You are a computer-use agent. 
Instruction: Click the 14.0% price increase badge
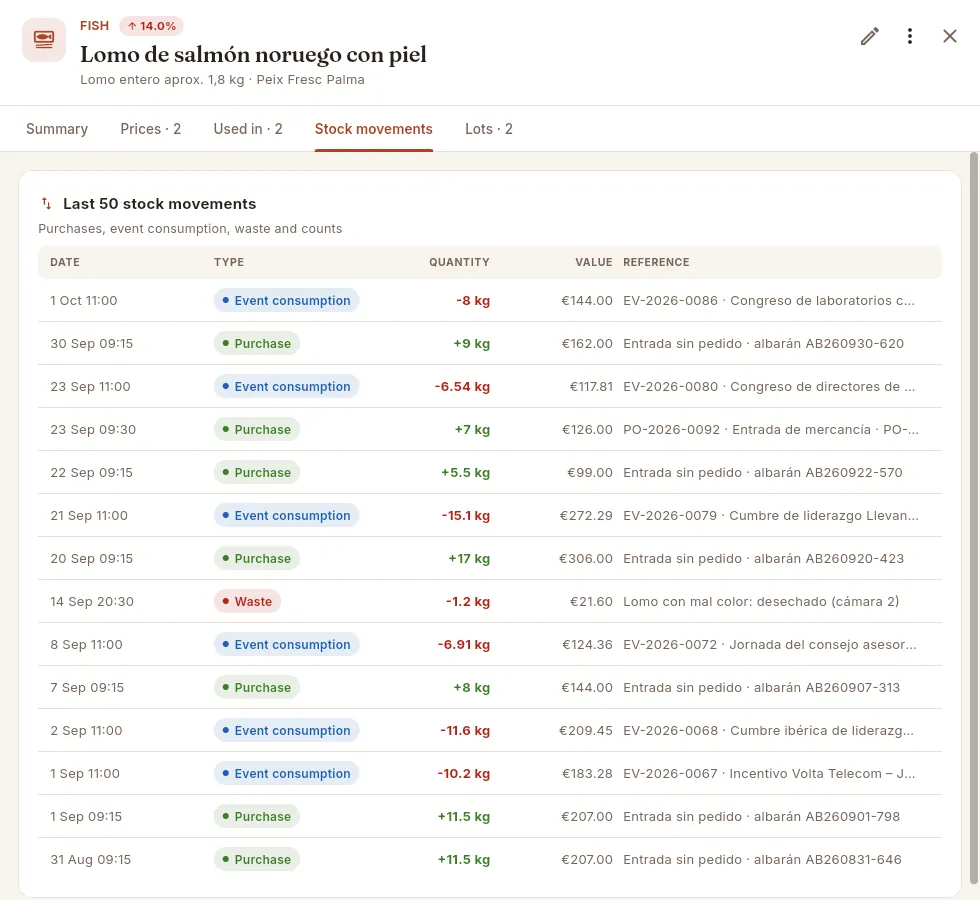pyautogui.click(x=151, y=26)
